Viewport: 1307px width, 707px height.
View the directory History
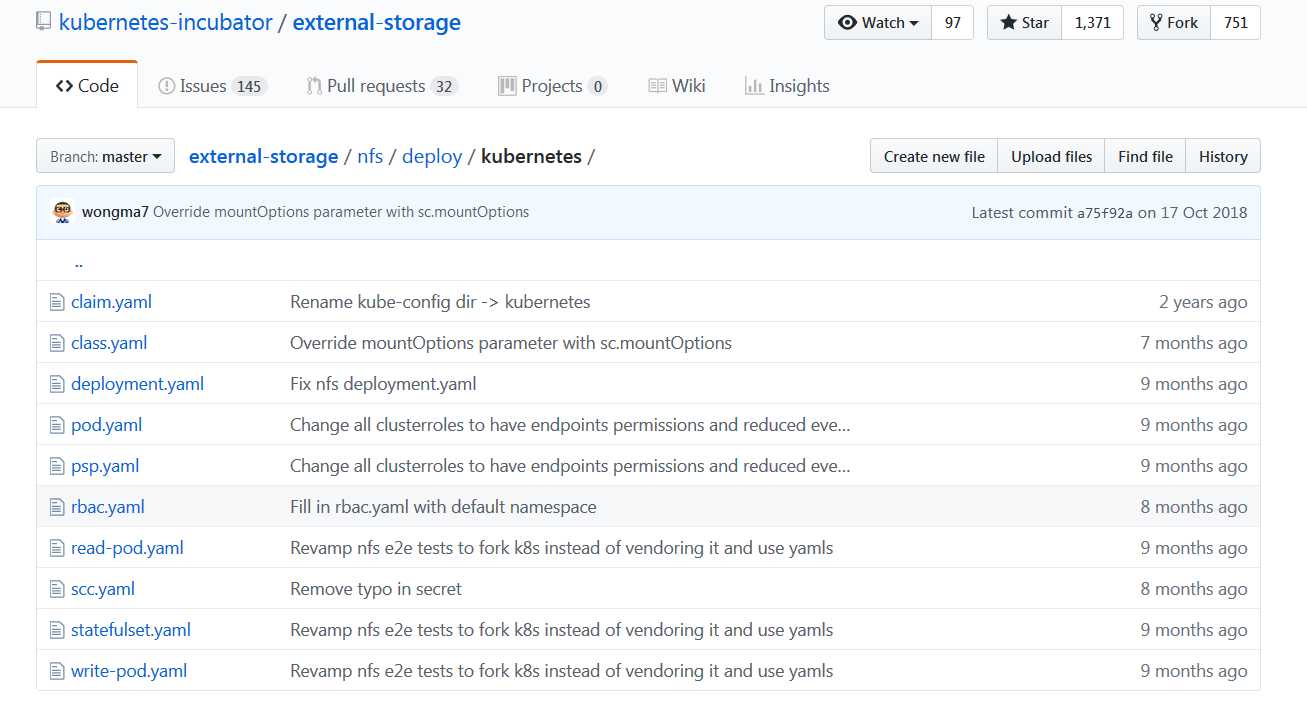coord(1223,156)
